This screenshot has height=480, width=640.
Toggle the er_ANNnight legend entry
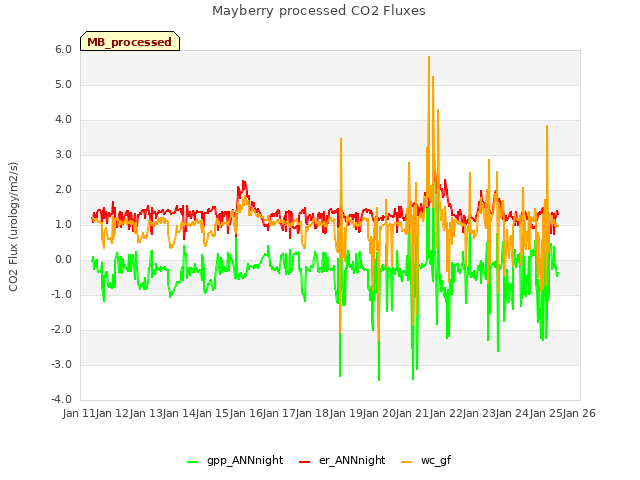342,460
